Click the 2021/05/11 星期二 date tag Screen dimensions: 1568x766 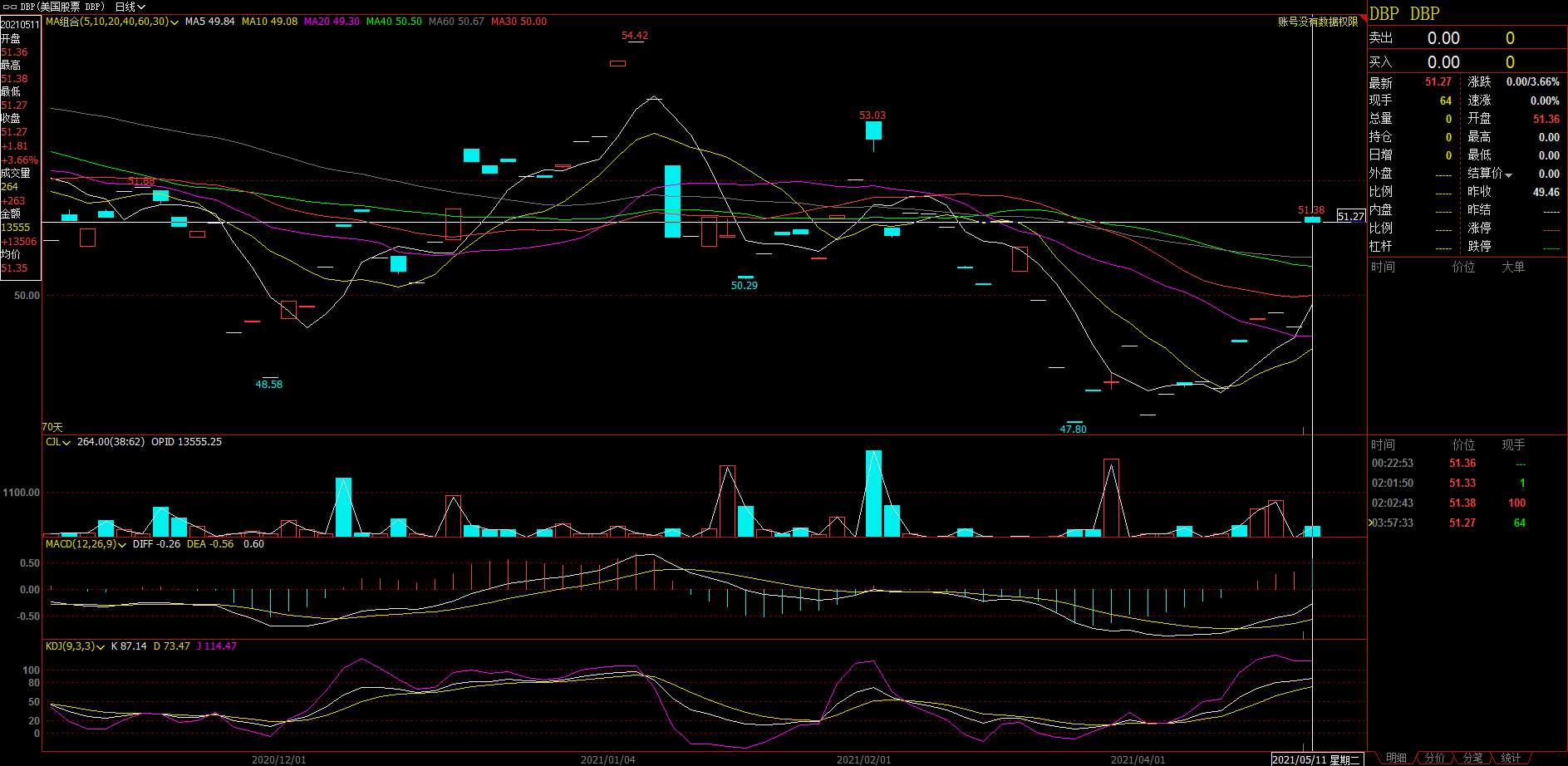coord(1316,759)
